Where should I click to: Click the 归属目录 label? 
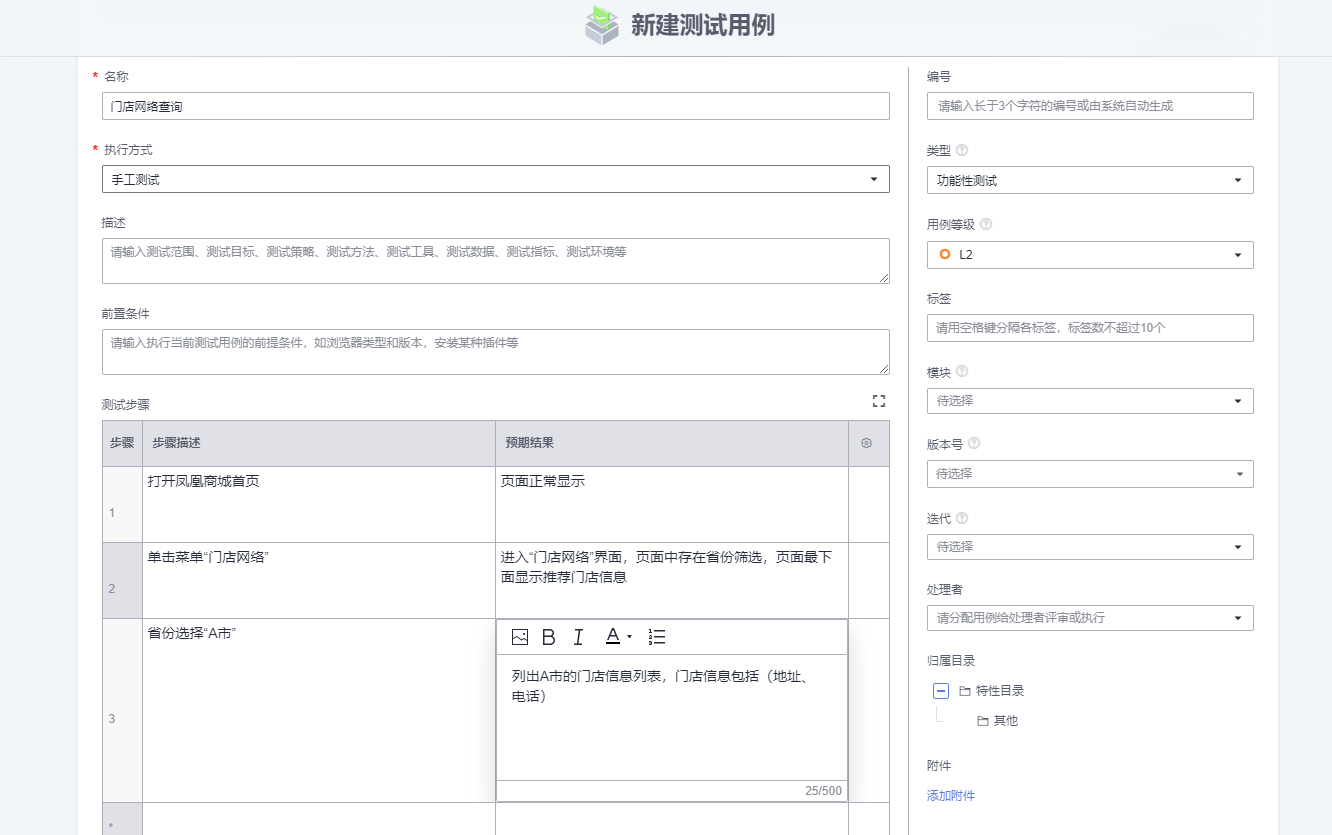tap(951, 661)
